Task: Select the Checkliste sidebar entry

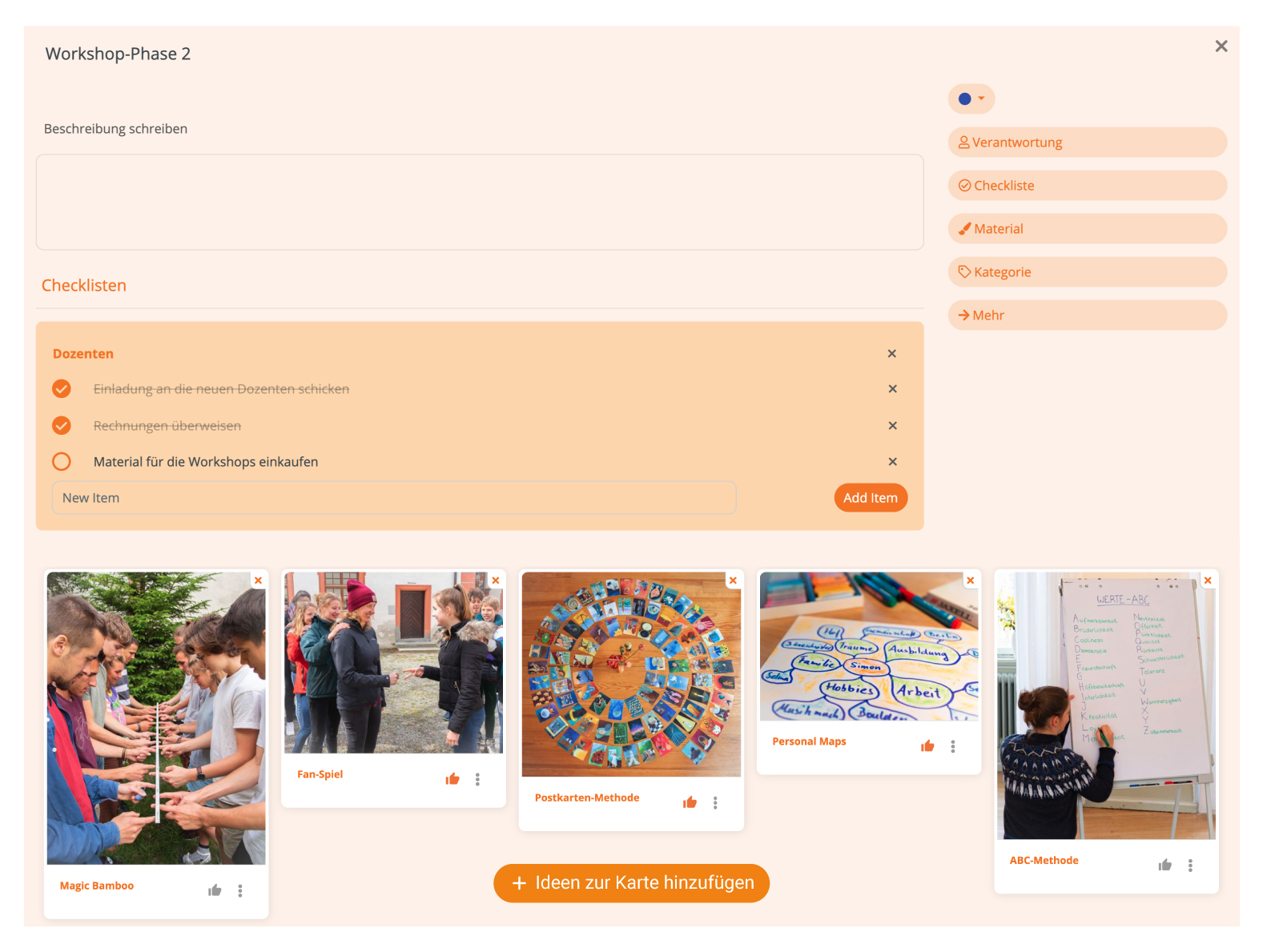Action: coord(1087,185)
